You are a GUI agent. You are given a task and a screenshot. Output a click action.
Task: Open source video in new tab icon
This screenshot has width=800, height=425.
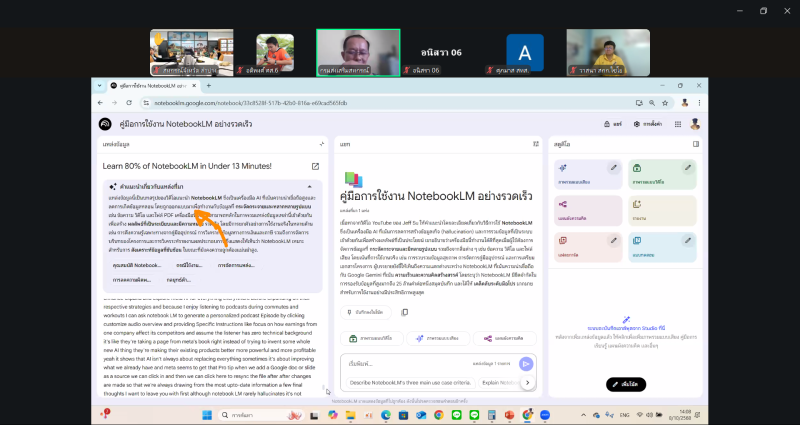316,166
